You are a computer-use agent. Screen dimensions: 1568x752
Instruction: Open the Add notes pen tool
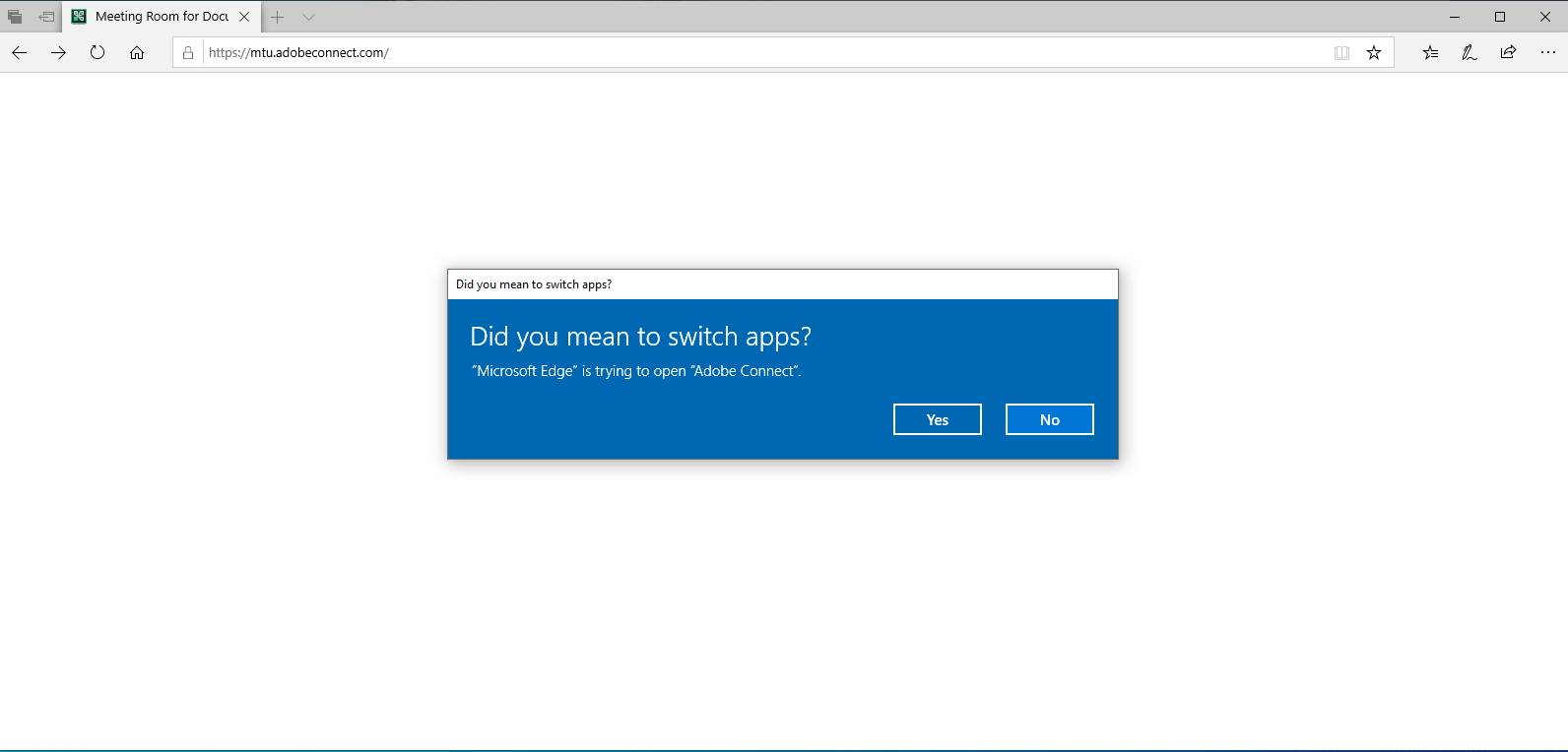click(x=1470, y=52)
